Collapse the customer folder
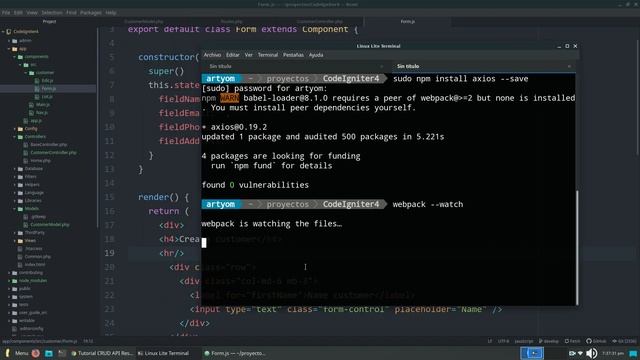Viewport: 640px width, 360px height. tap(26, 73)
